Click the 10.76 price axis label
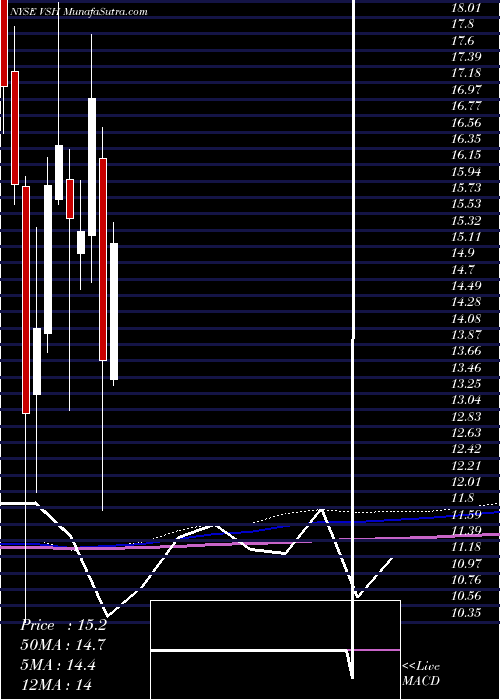The height and width of the screenshot is (700, 500). tap(465, 579)
